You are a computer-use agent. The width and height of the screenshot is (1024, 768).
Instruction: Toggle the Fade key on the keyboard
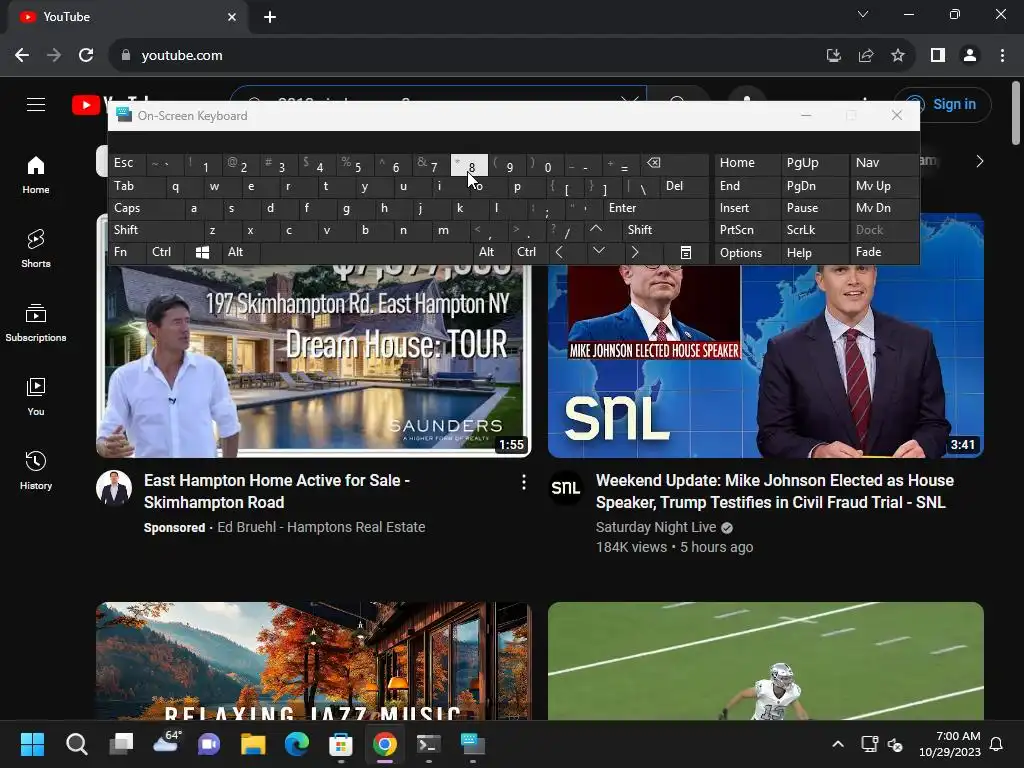coord(884,253)
